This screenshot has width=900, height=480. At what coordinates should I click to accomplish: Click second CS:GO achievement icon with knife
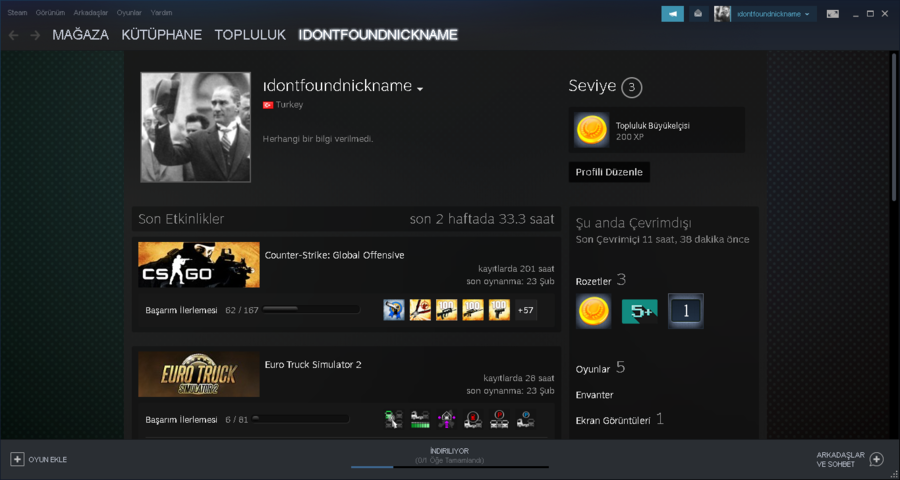point(420,310)
